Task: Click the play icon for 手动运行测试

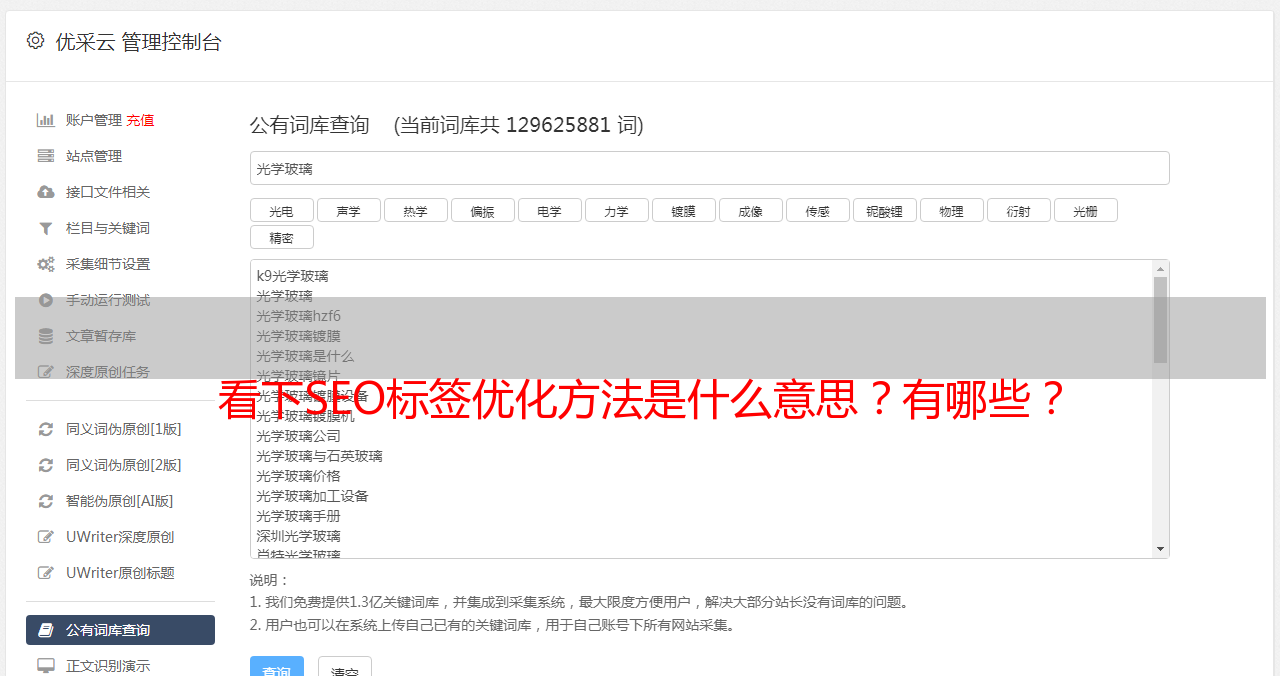Action: tap(45, 300)
